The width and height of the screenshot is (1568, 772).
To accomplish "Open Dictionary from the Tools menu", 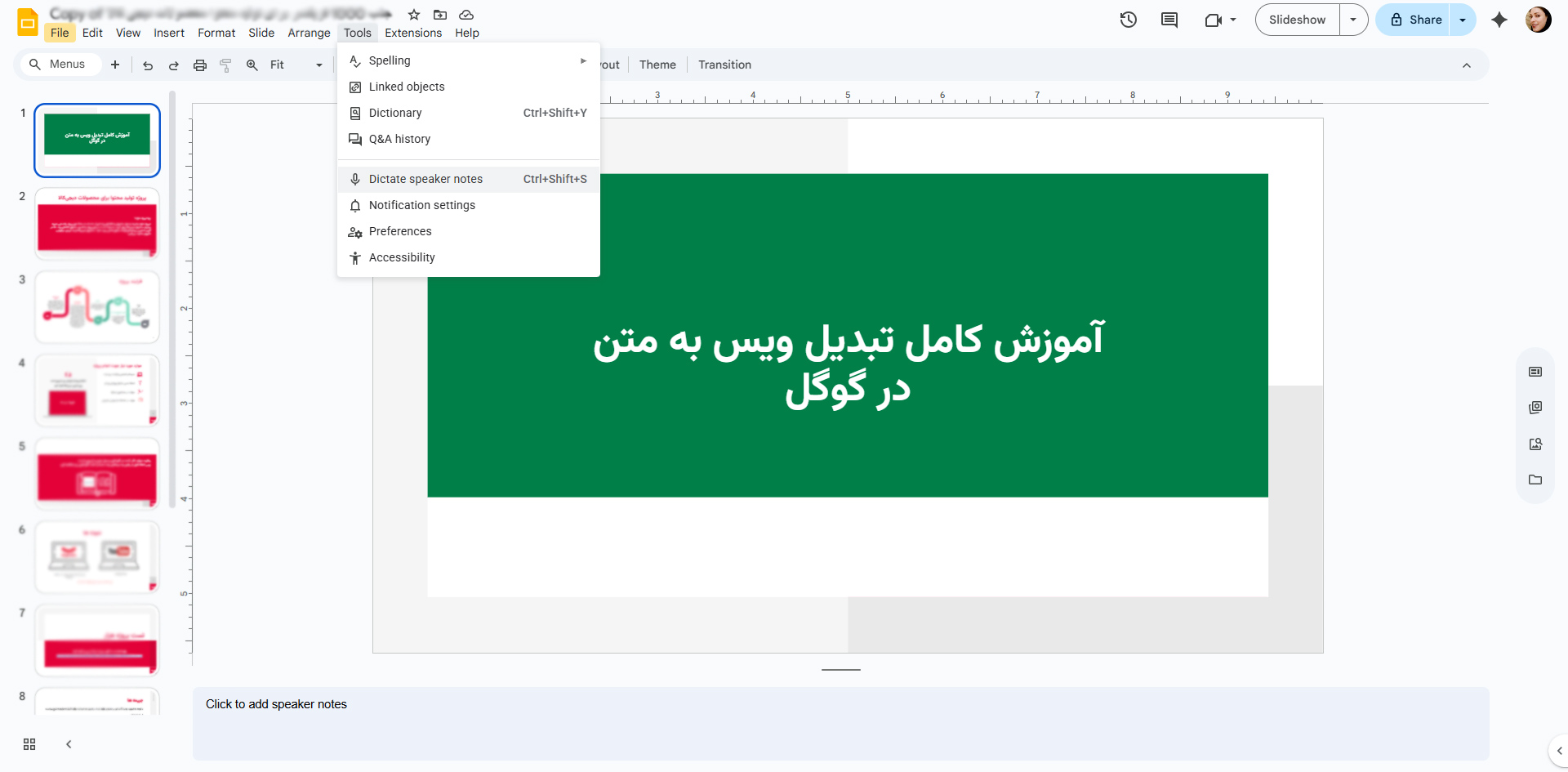I will point(395,113).
